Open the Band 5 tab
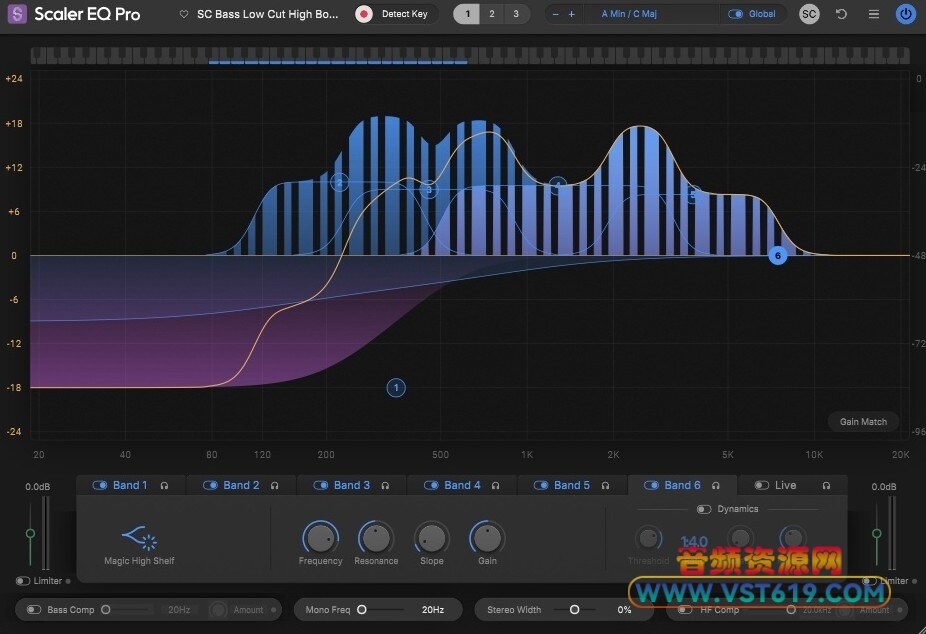Viewport: 926px width, 634px height. pos(572,485)
